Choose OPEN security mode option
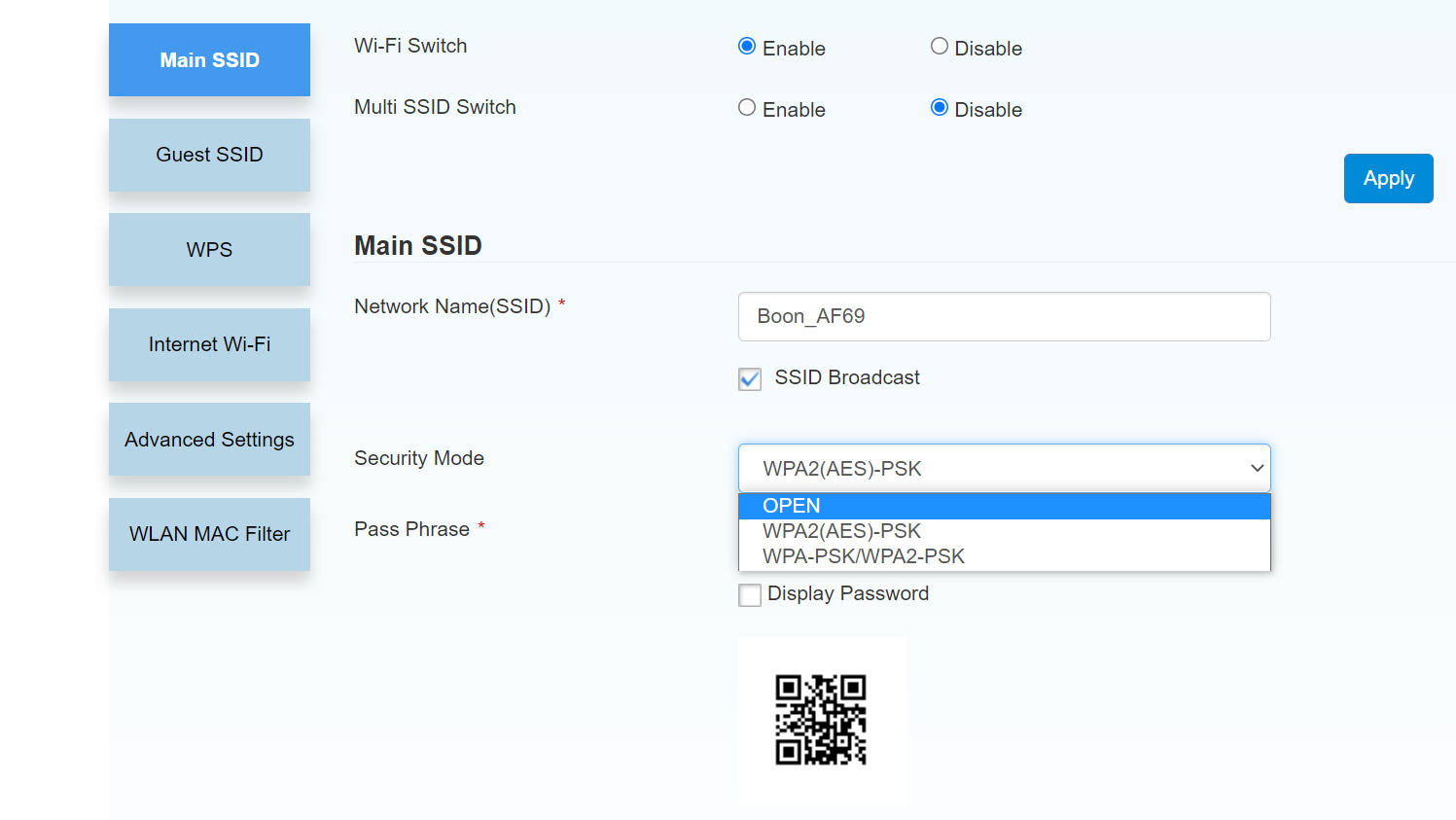 pyautogui.click(x=1004, y=506)
